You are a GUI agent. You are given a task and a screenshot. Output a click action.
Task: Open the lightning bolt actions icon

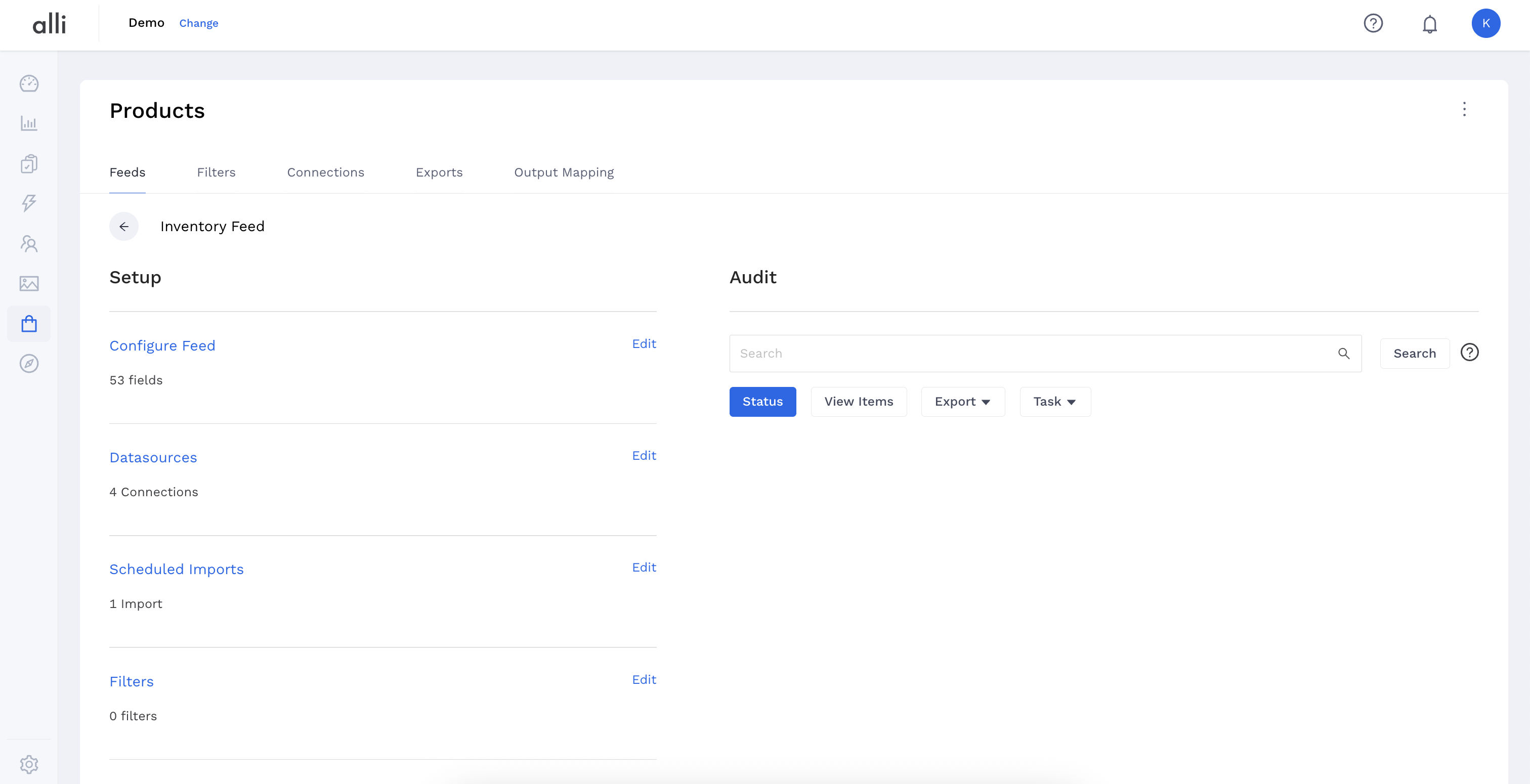pos(28,203)
